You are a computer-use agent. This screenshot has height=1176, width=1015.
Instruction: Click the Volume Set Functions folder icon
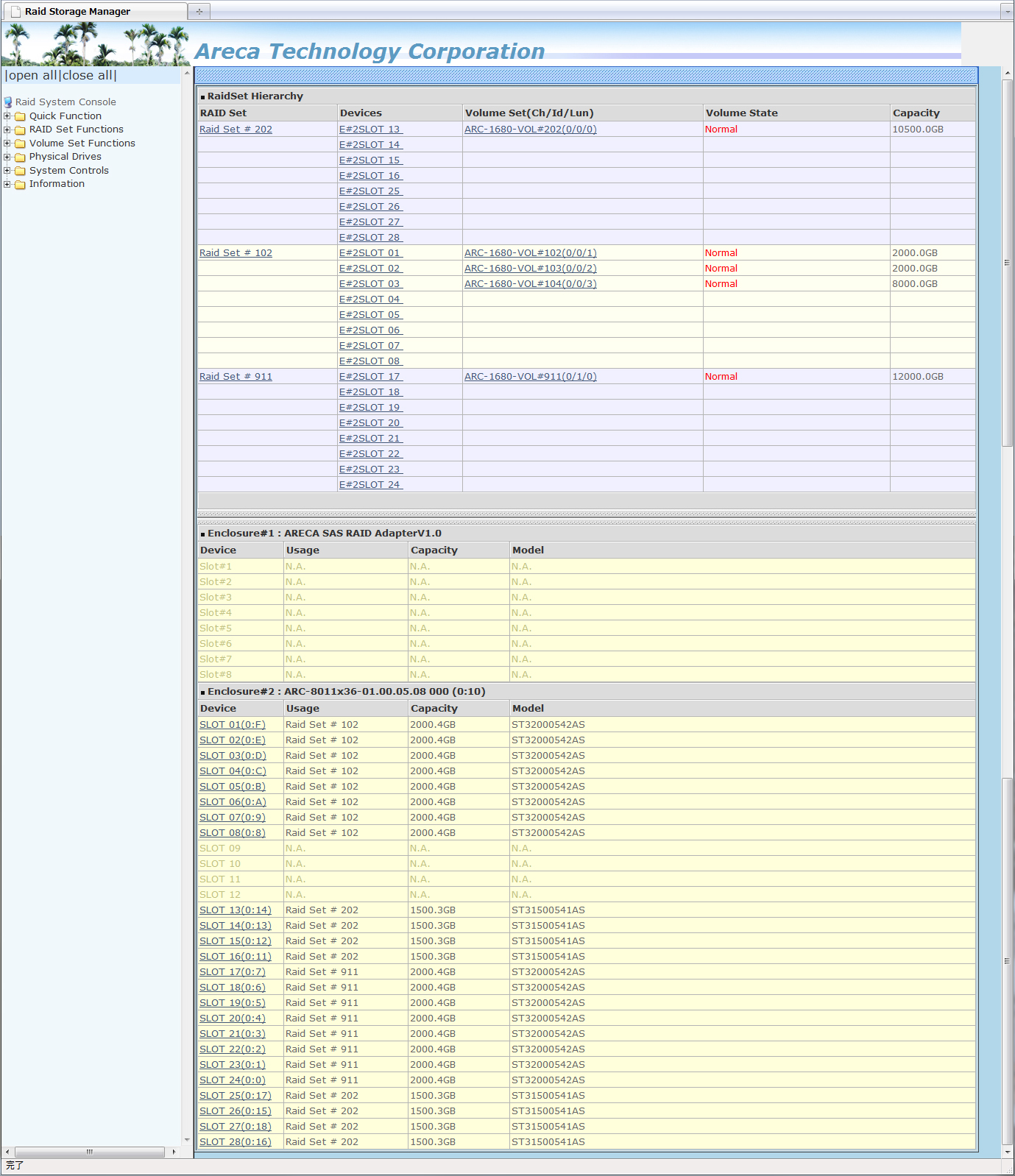(x=21, y=144)
